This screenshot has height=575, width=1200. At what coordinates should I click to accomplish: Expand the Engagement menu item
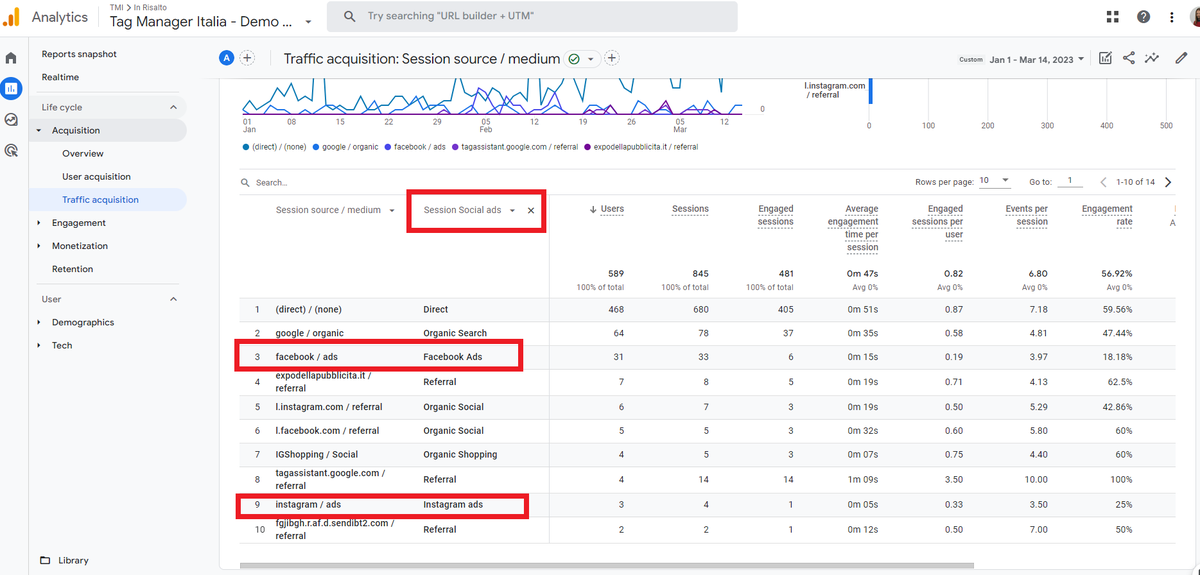tap(39, 223)
